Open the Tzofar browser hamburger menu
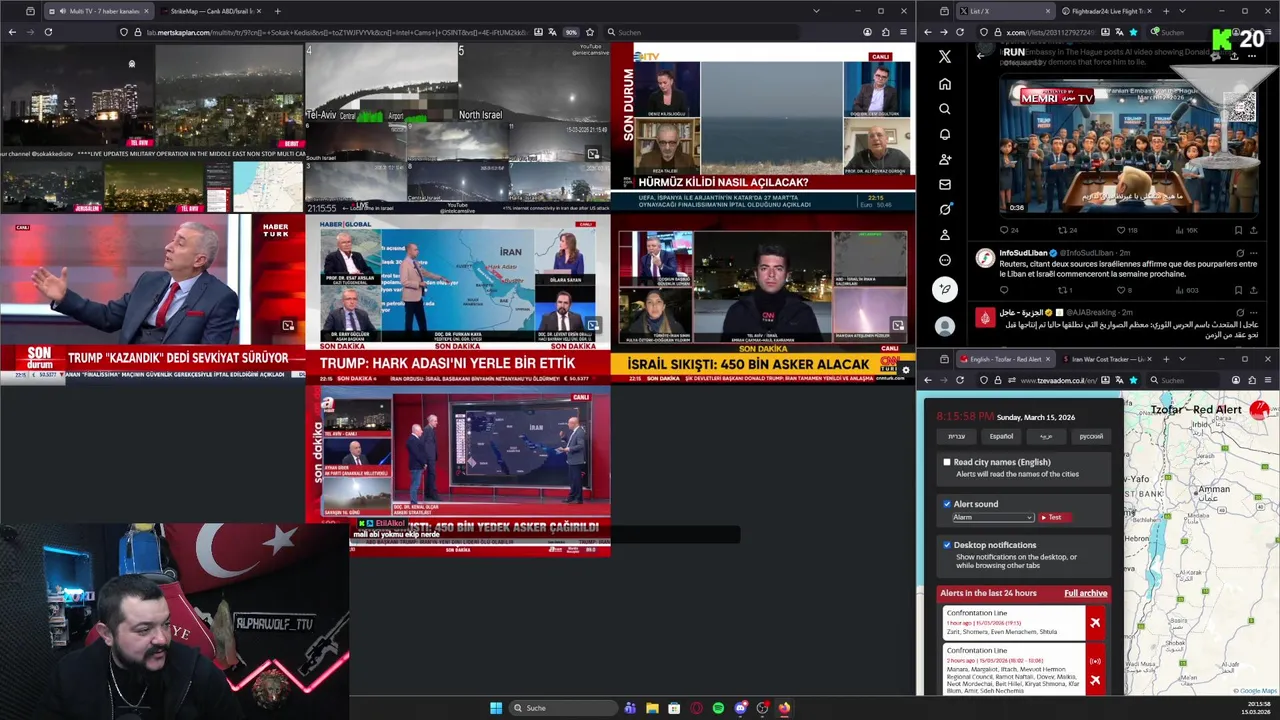Image resolution: width=1280 pixels, height=720 pixels. tap(1270, 380)
